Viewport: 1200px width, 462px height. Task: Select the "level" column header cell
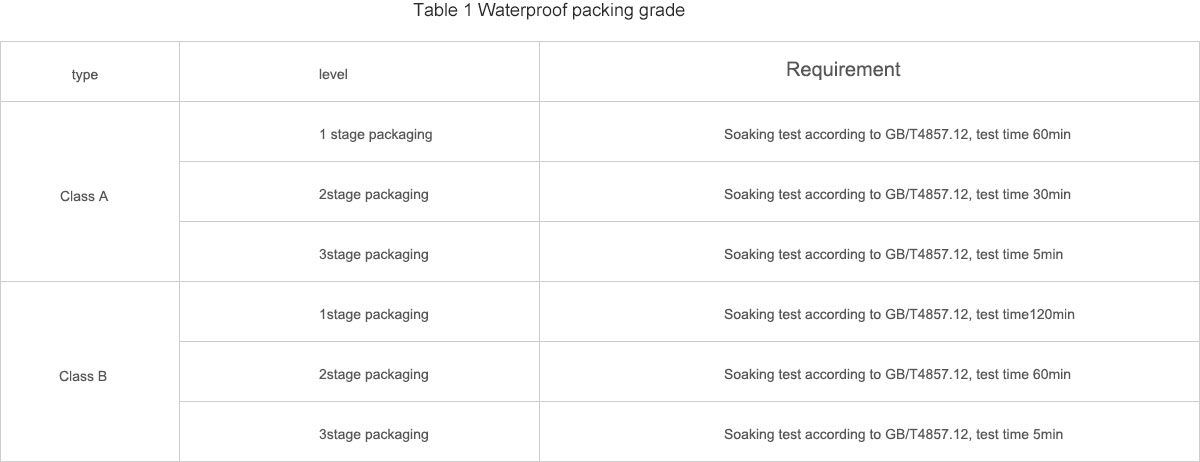coord(333,75)
